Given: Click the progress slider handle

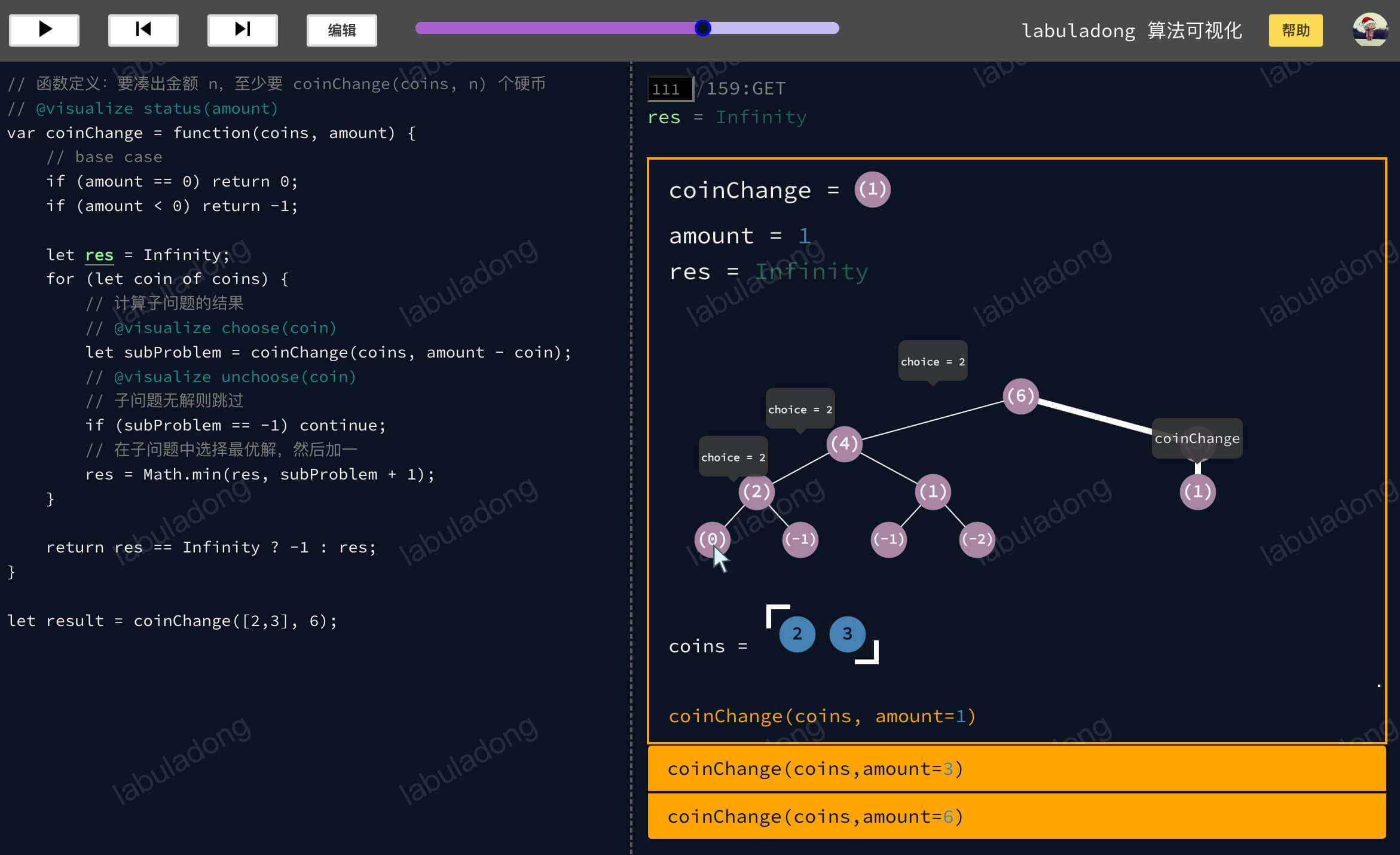Looking at the screenshot, I should [x=703, y=28].
